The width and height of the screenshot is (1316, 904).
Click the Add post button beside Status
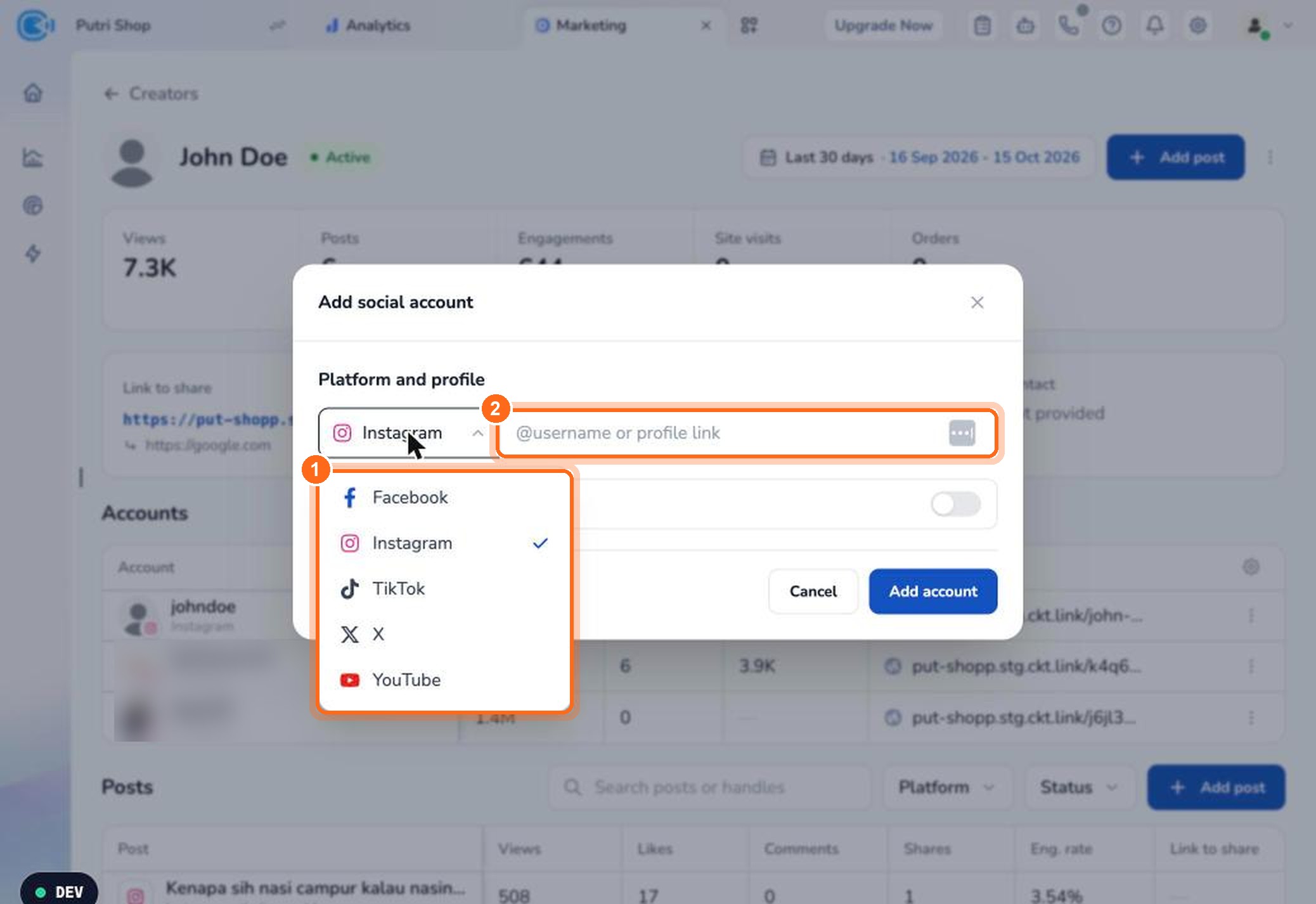pyautogui.click(x=1216, y=787)
